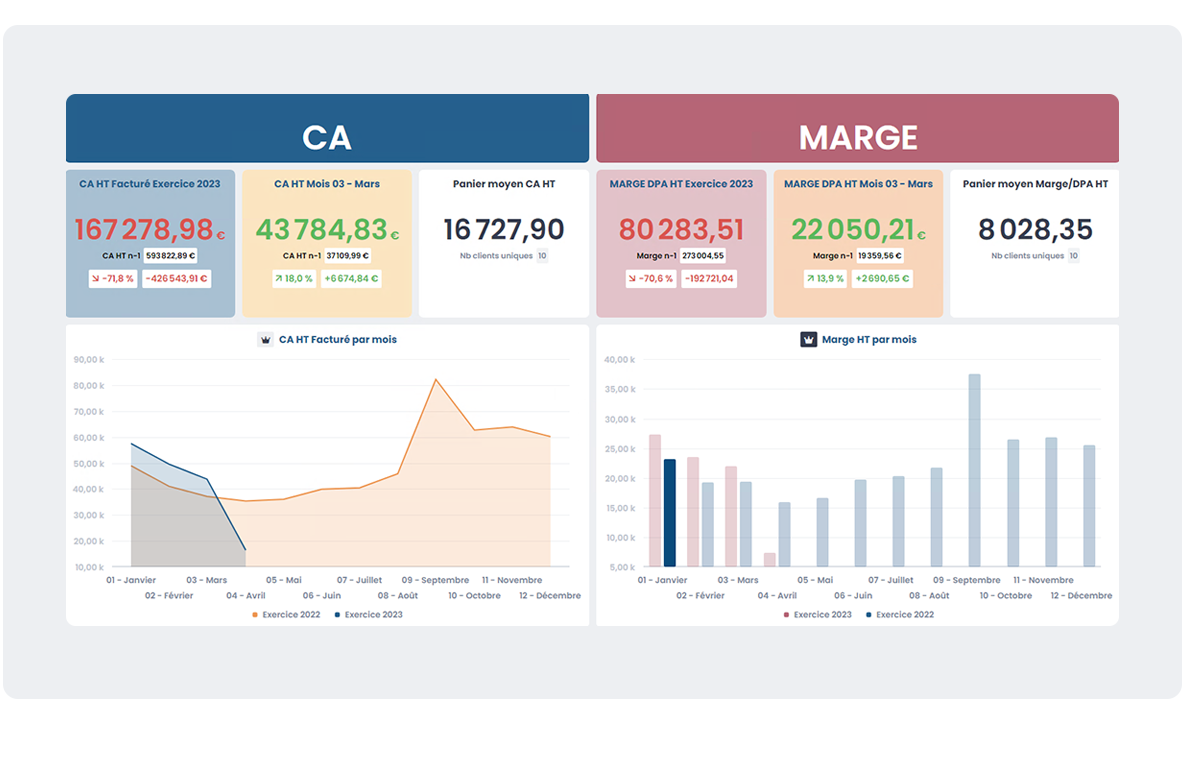The width and height of the screenshot is (1183, 767).
Task: Click the pink Exercice 2023 dot in the Marge chart legend
Action: [x=786, y=615]
